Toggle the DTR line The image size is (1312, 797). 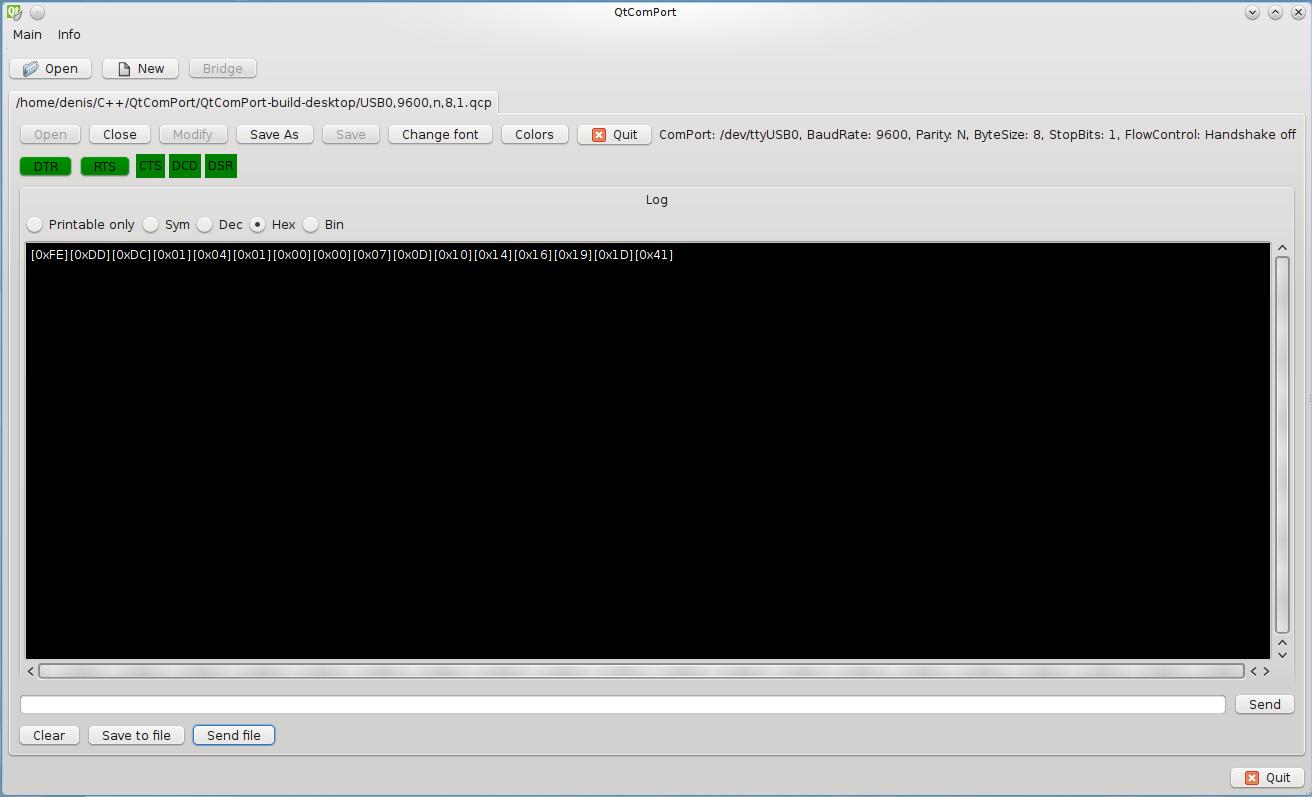(46, 166)
